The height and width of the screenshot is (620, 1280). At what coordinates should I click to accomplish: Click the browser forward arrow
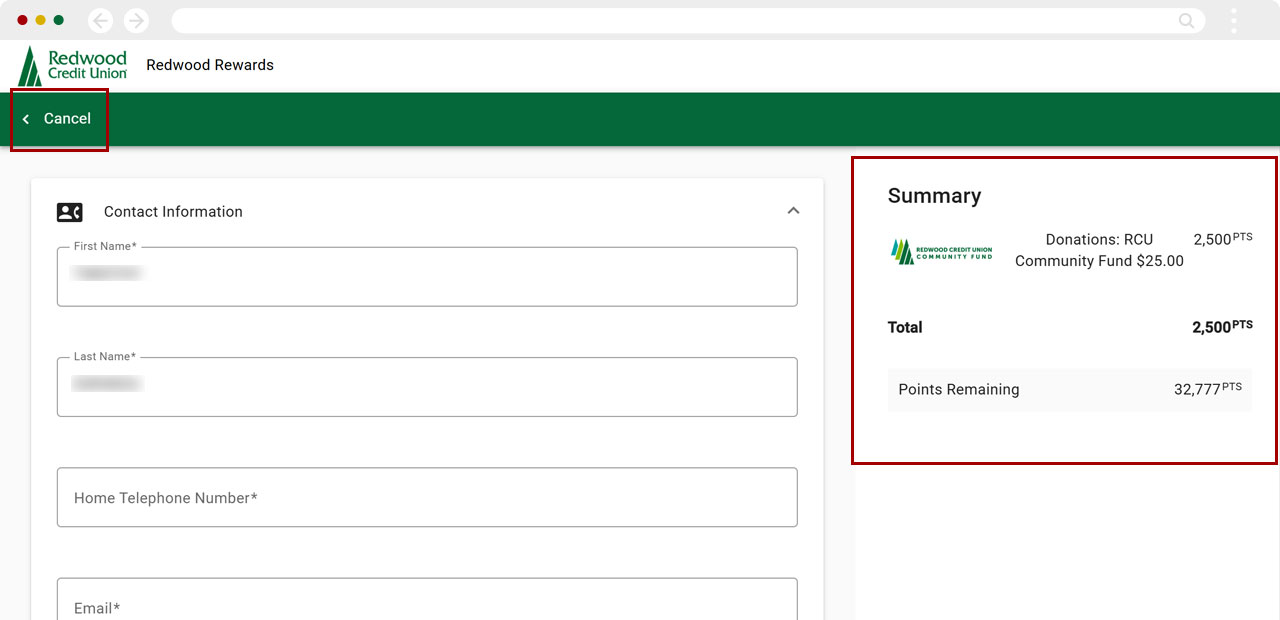pos(136,20)
